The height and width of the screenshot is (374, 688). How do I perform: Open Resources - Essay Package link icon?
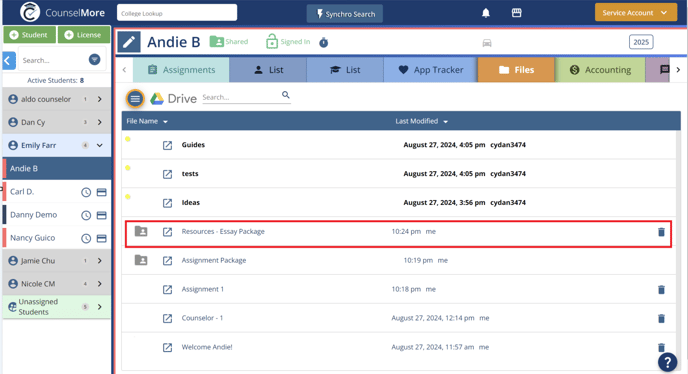pyautogui.click(x=167, y=232)
